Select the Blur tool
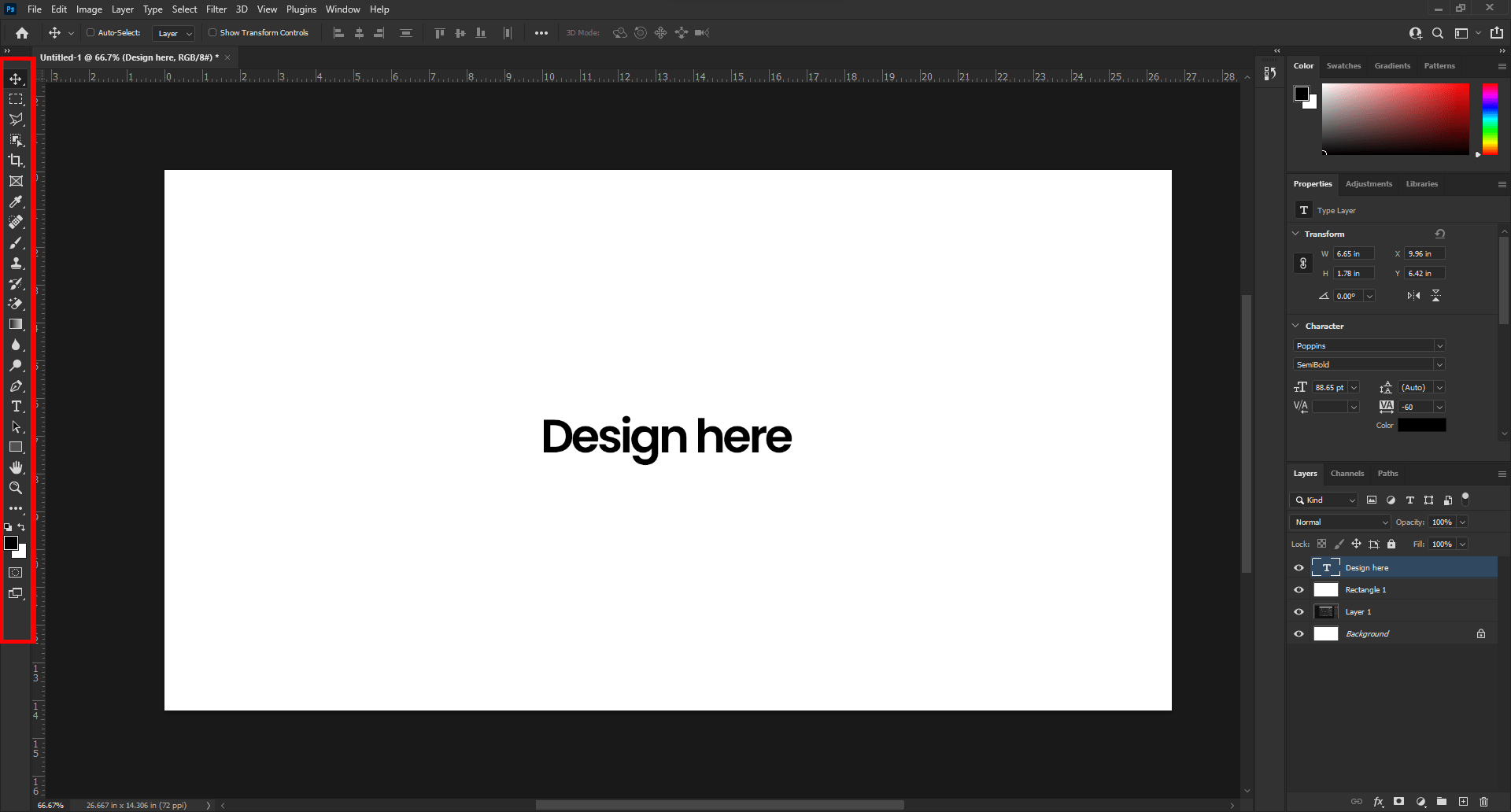Viewport: 1511px width, 812px height. [x=16, y=345]
